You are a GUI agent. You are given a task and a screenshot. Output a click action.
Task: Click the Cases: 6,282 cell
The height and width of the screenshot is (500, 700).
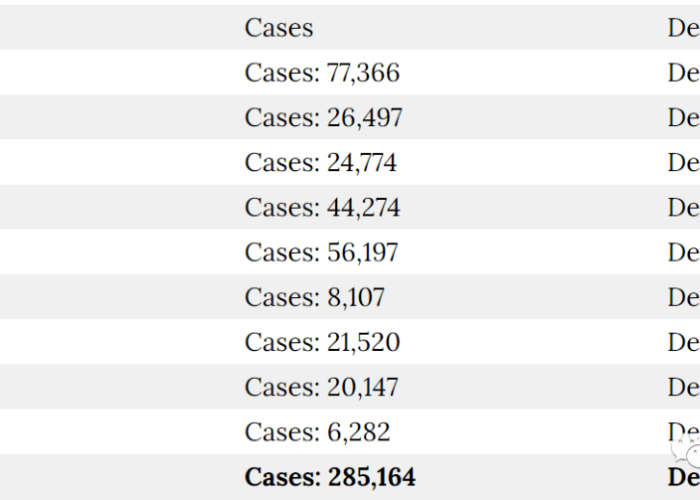317,433
